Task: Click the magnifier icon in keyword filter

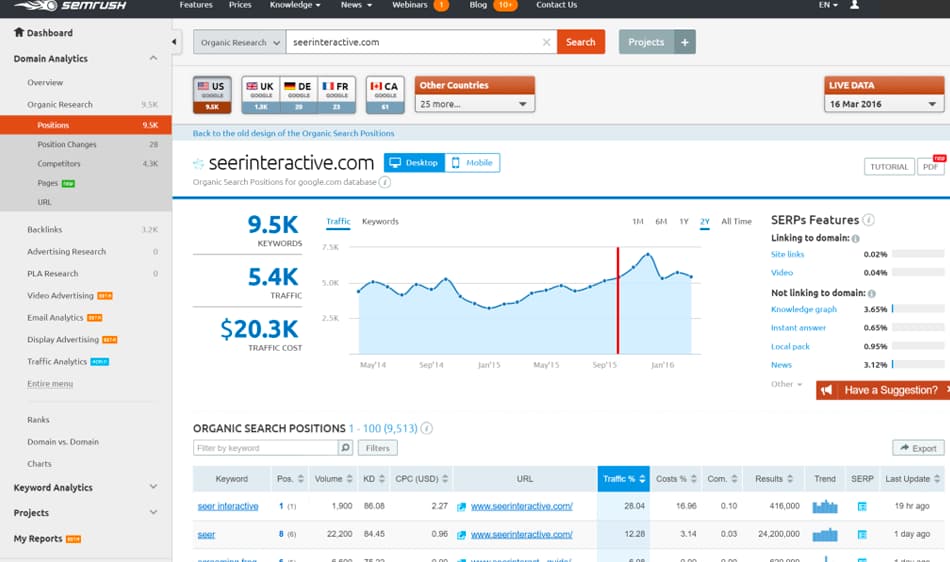Action: click(345, 448)
